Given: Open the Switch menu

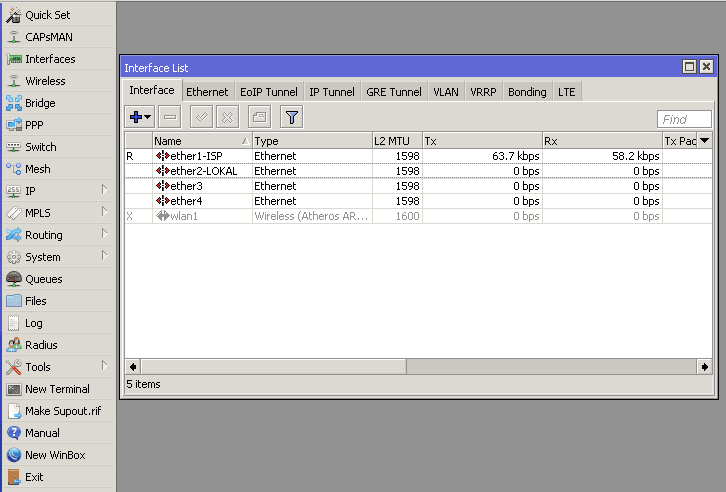Looking at the screenshot, I should pyautogui.click(x=59, y=147).
